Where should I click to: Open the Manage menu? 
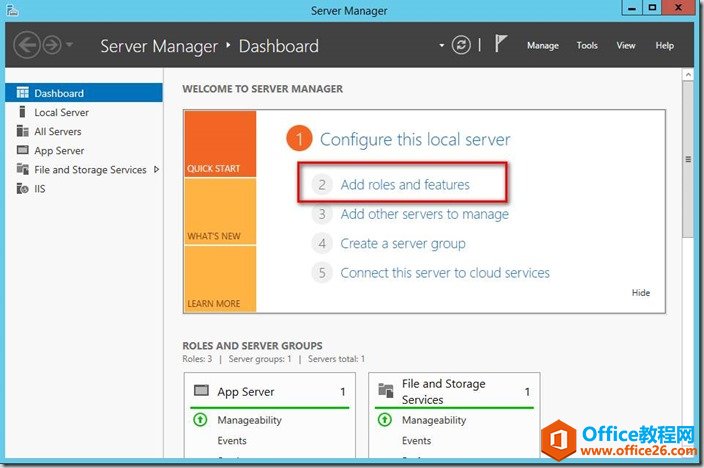click(x=543, y=45)
